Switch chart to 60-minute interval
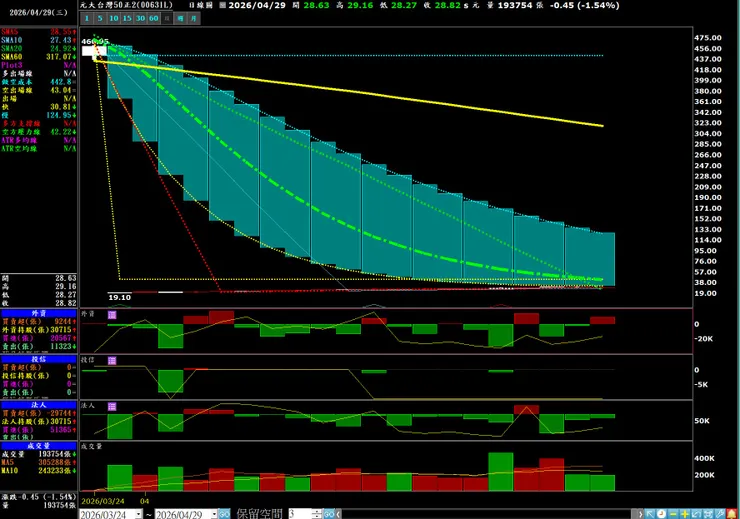This screenshot has width=740, height=519. [x=154, y=18]
